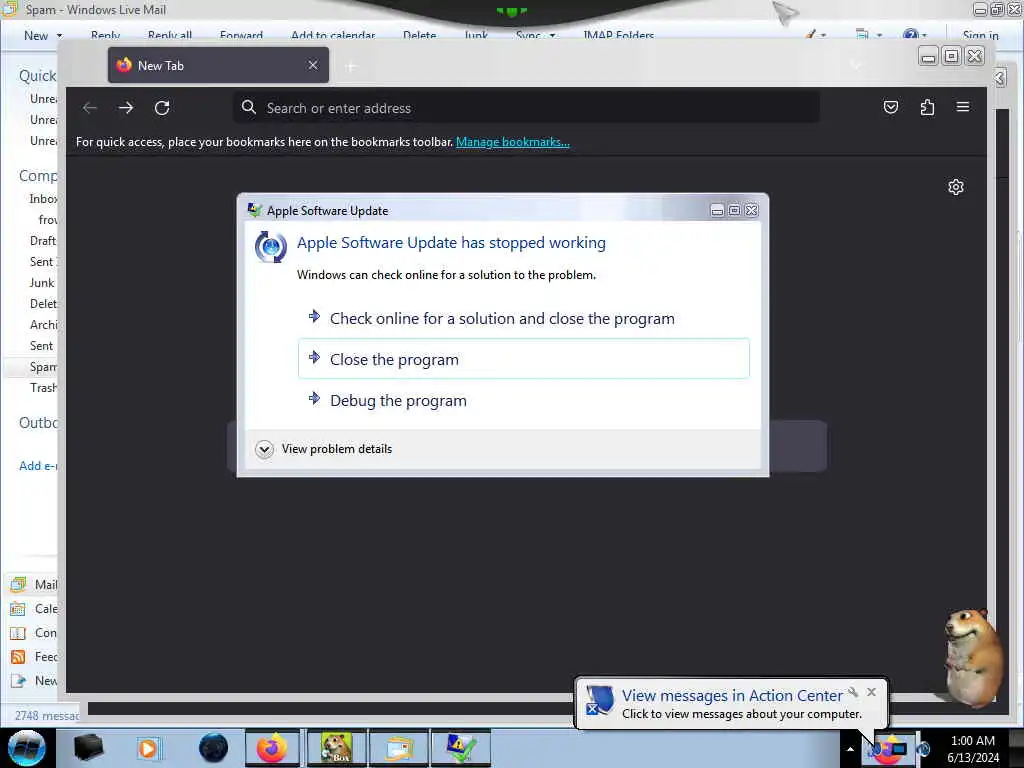Show hidden tray icons arrow
Image resolution: width=1024 pixels, height=768 pixels.
850,748
